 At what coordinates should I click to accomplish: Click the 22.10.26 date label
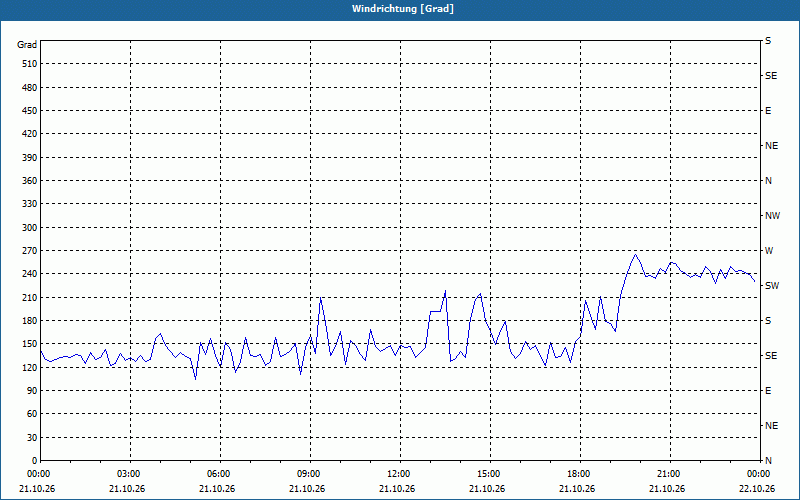tap(758, 489)
